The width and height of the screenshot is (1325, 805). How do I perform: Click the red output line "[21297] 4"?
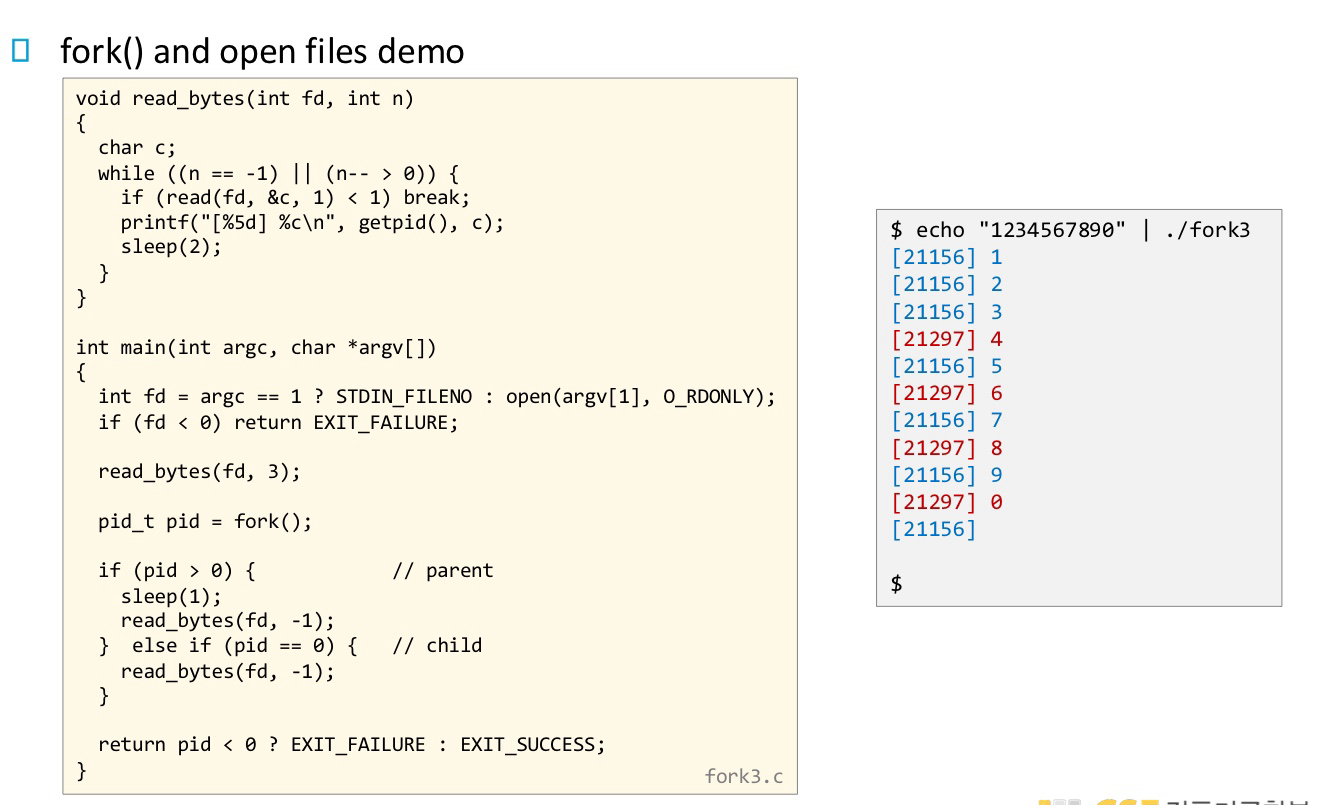946,339
